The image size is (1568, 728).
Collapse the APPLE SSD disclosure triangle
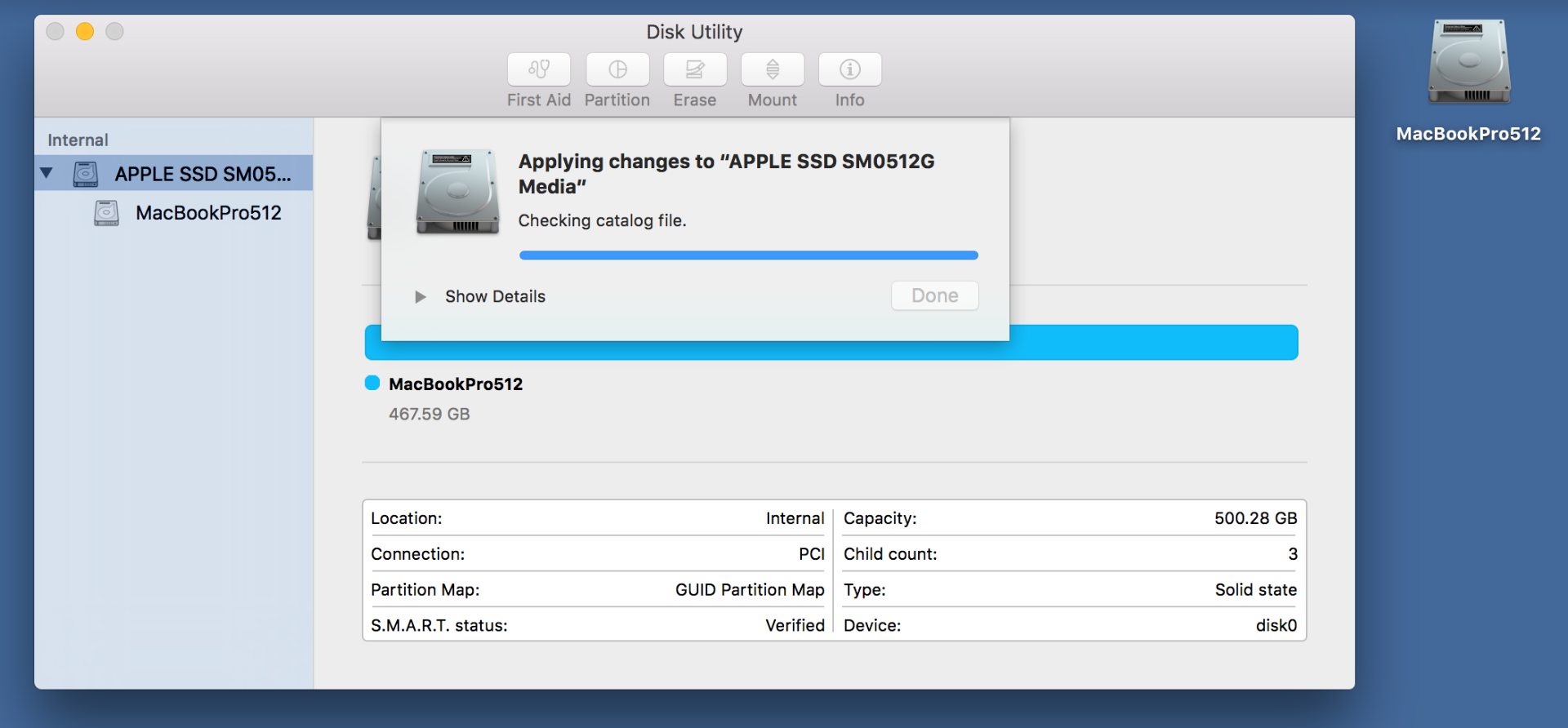(47, 173)
